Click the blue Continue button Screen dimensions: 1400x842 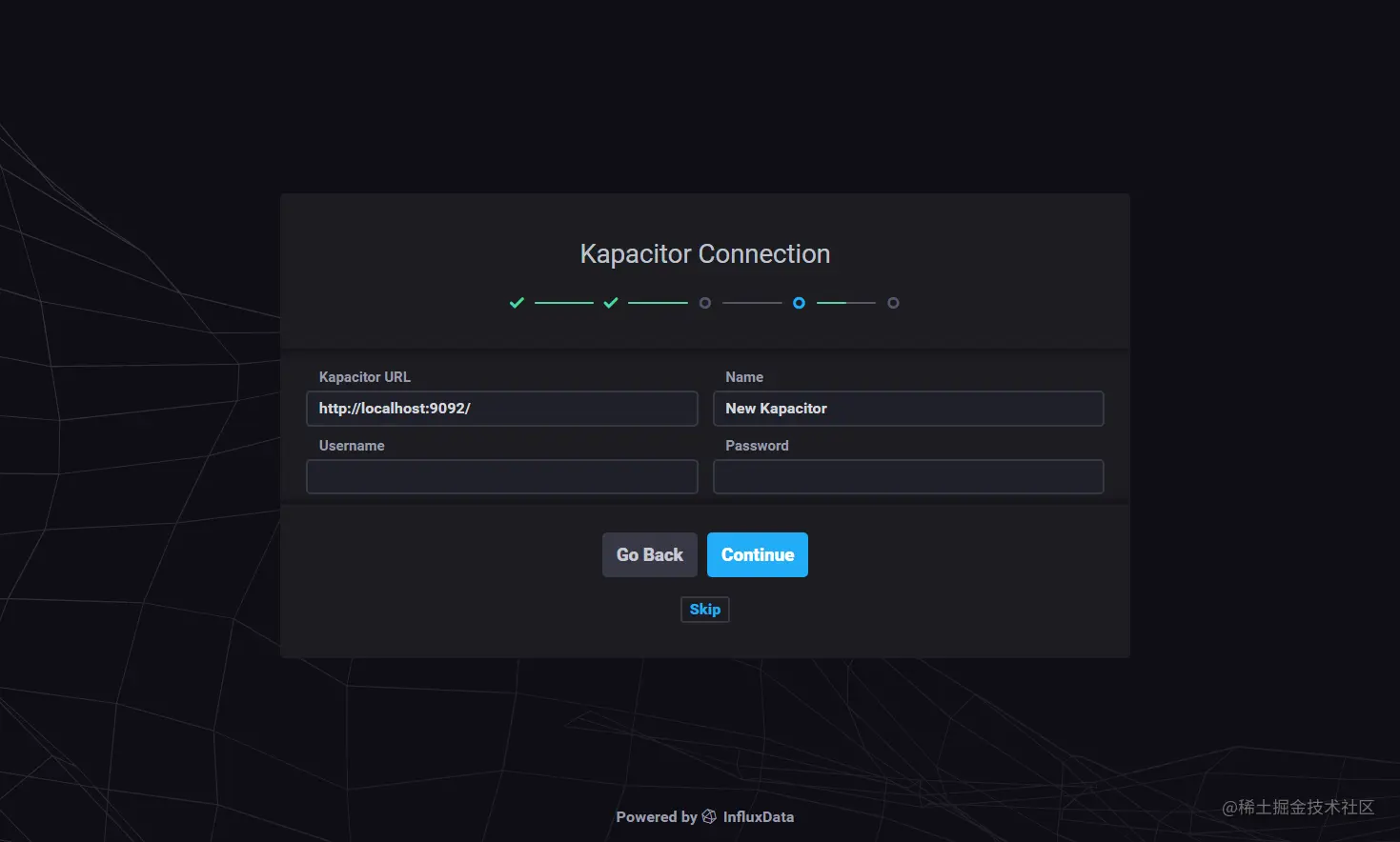(x=758, y=554)
